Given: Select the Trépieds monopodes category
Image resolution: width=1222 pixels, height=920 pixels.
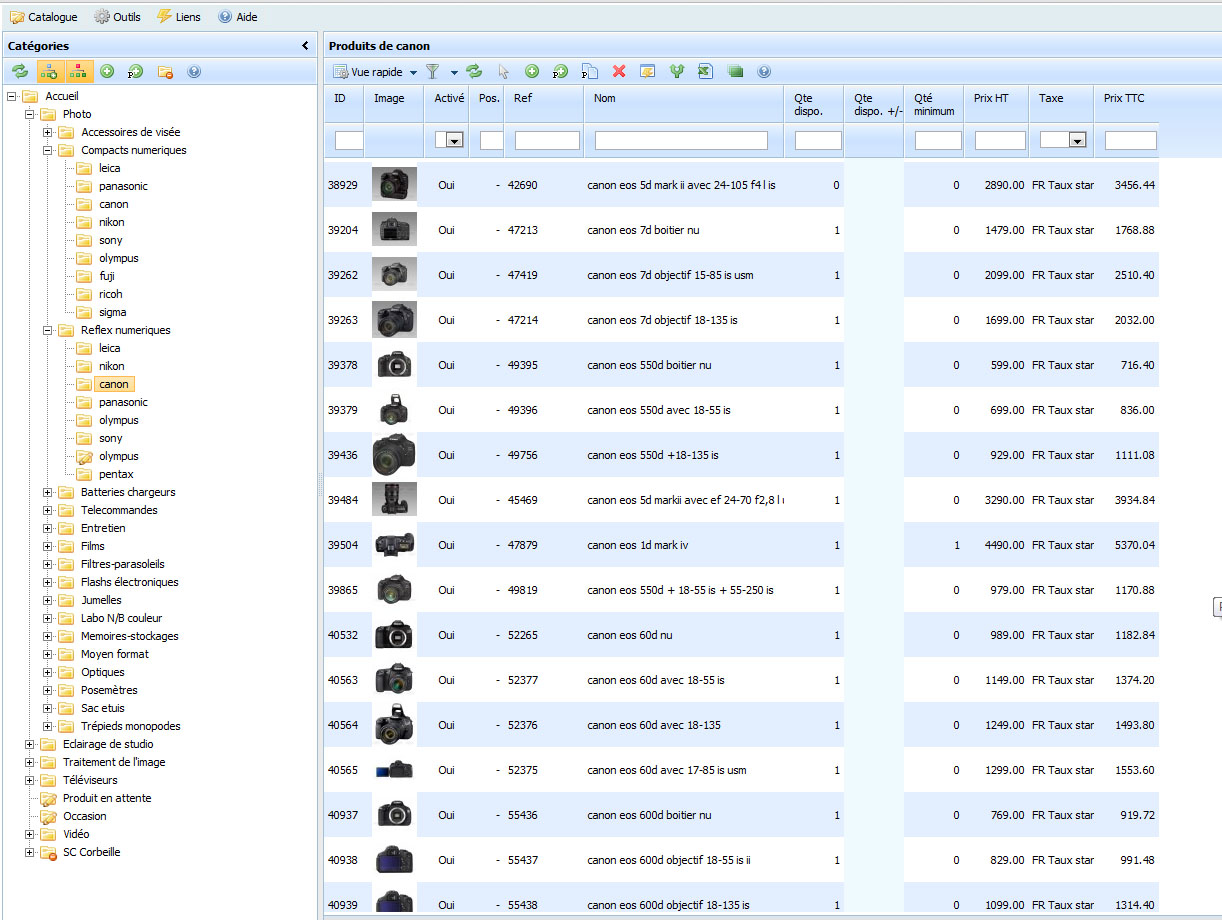Looking at the screenshot, I should [x=131, y=726].
